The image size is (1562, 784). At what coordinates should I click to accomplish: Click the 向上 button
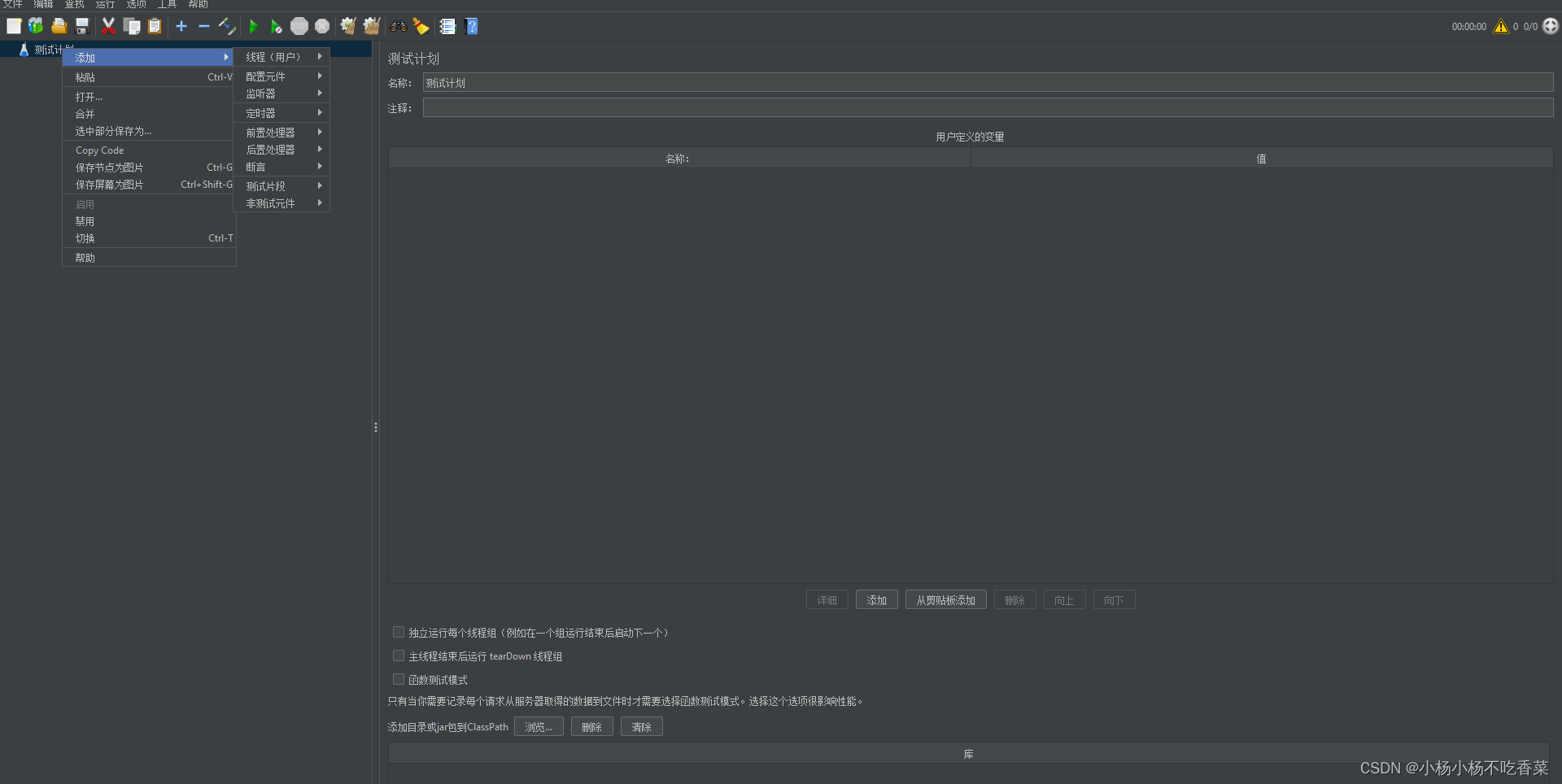point(1064,600)
